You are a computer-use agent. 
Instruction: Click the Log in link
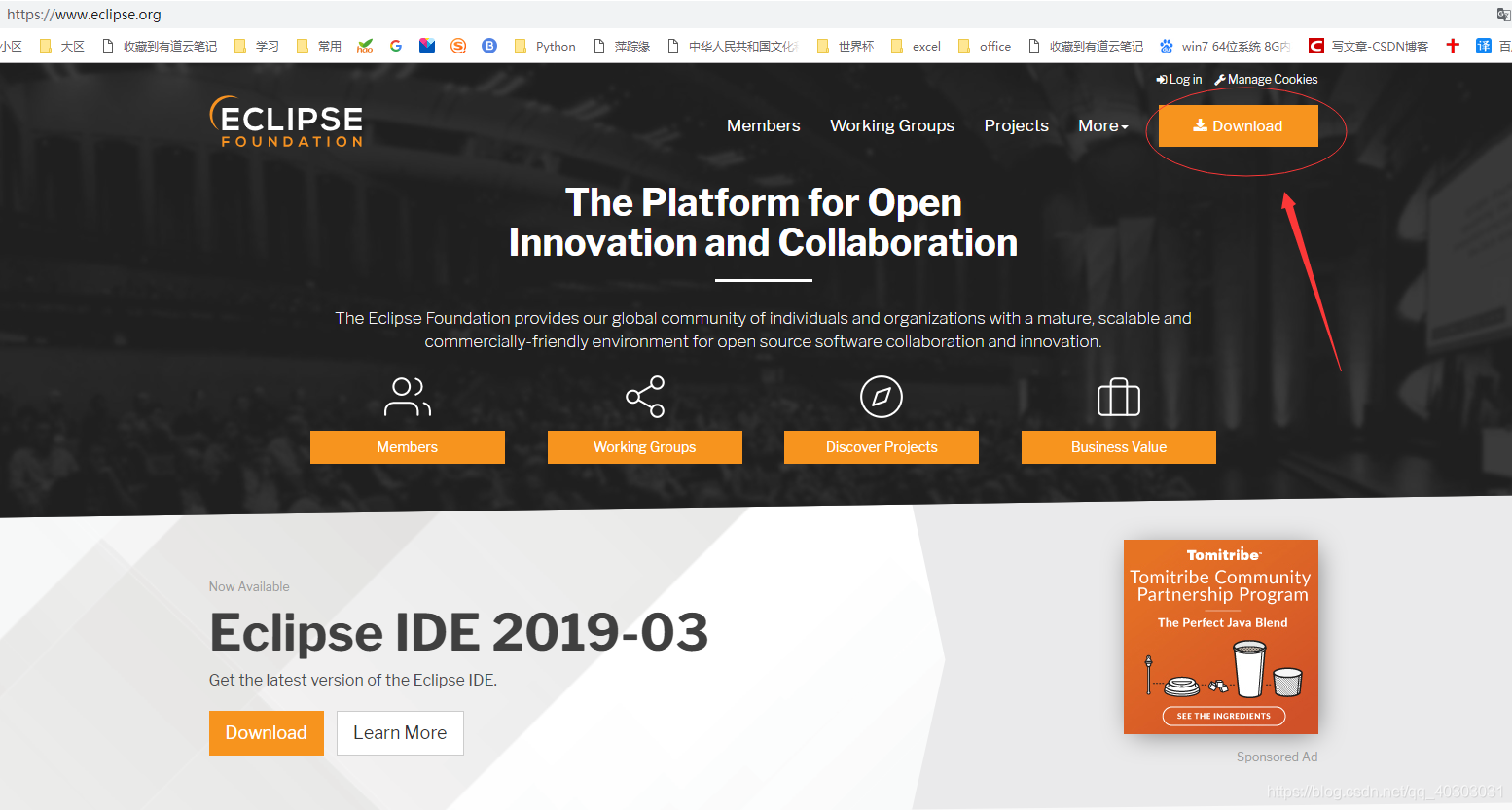click(1179, 79)
